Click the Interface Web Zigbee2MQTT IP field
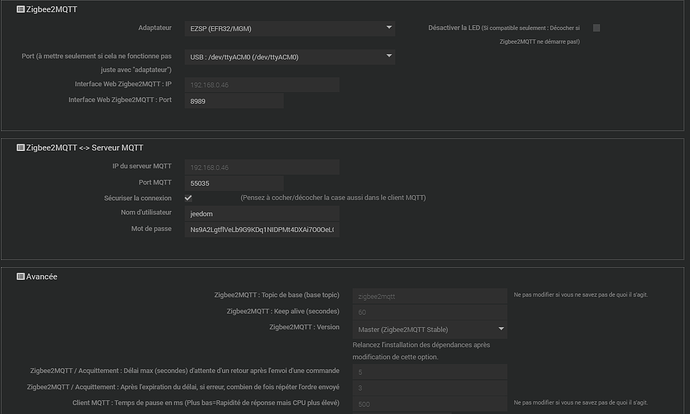Image resolution: width=690 pixels, height=414 pixels. (262, 85)
